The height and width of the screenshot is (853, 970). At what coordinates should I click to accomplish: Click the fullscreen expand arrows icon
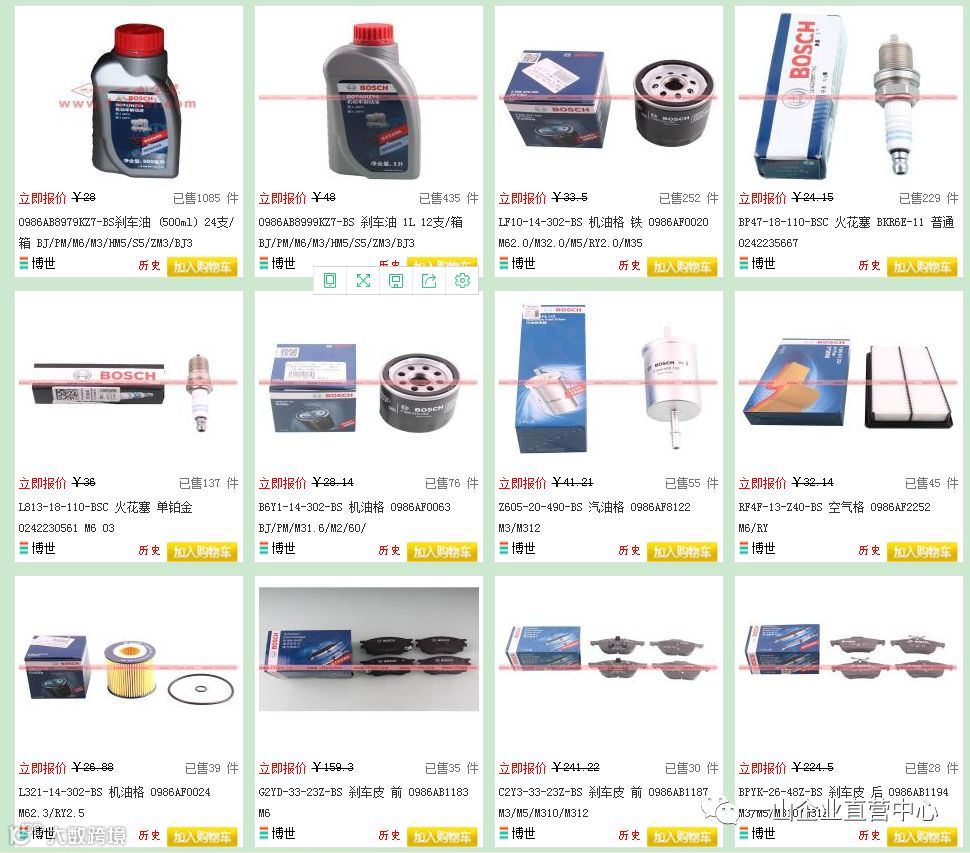(363, 281)
